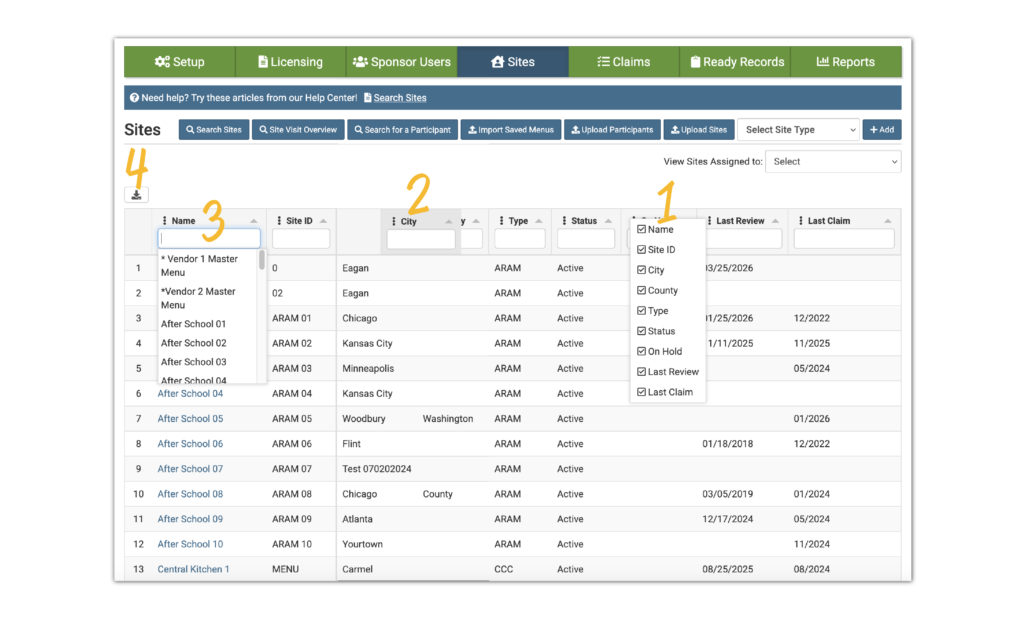Sort by City using its sort arrow

coord(449,221)
